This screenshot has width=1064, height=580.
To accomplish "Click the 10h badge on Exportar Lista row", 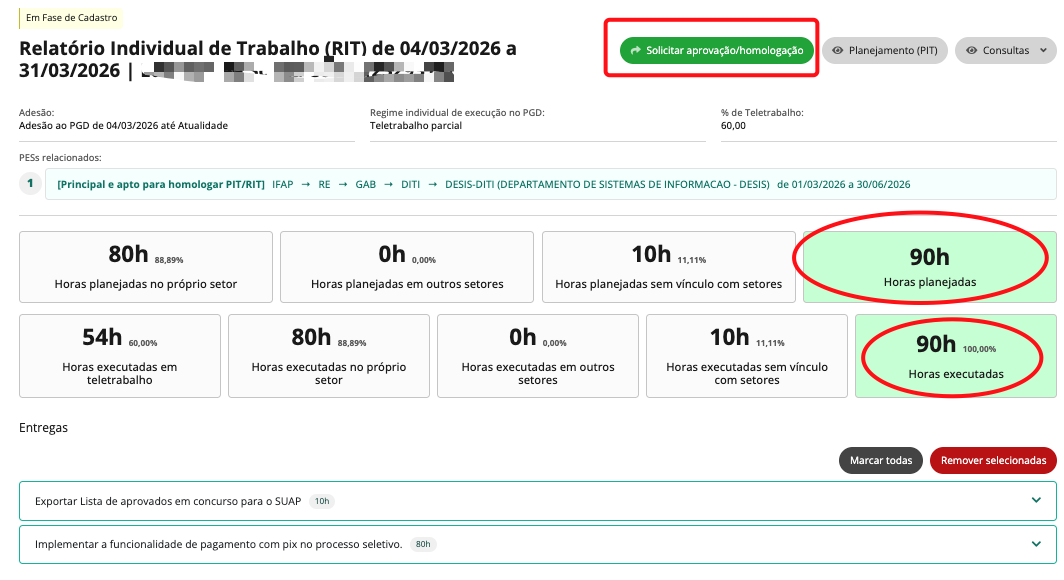I will tap(321, 501).
